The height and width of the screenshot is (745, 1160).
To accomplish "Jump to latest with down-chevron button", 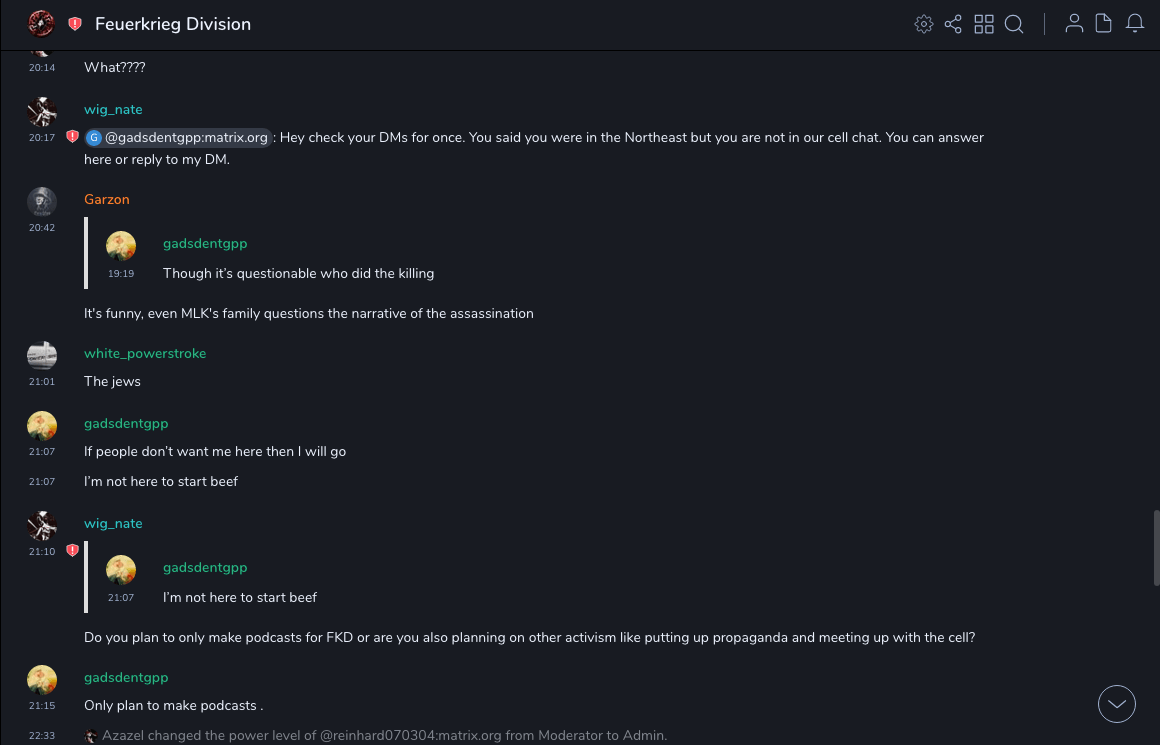I will tap(1117, 704).
